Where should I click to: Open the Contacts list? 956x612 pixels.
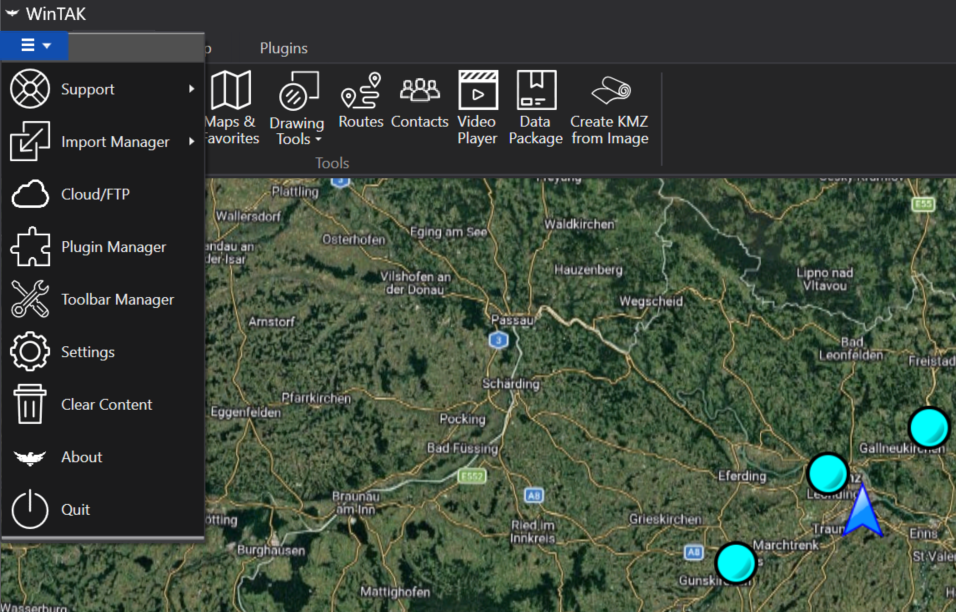(x=419, y=102)
